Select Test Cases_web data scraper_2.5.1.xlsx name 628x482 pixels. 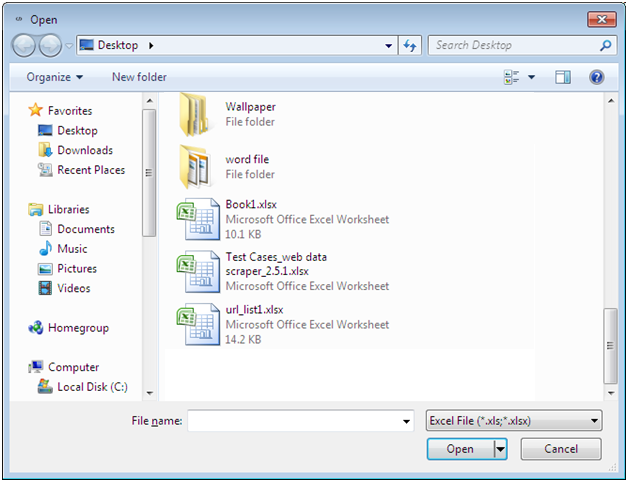pyautogui.click(x=276, y=264)
